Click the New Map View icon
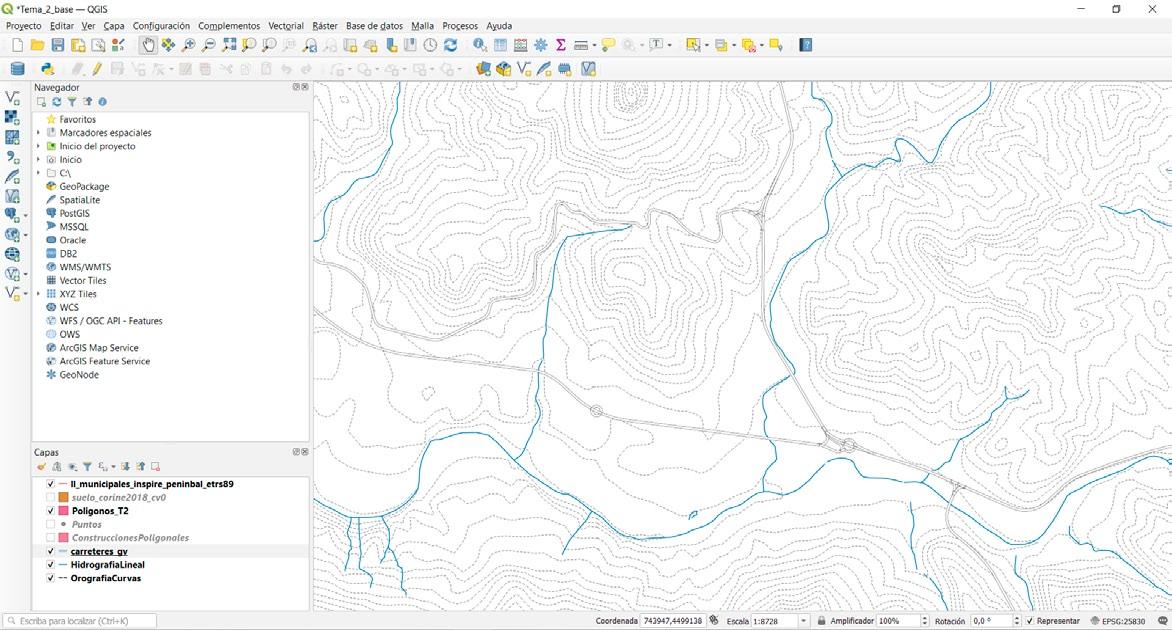1172x630 pixels. click(350, 46)
